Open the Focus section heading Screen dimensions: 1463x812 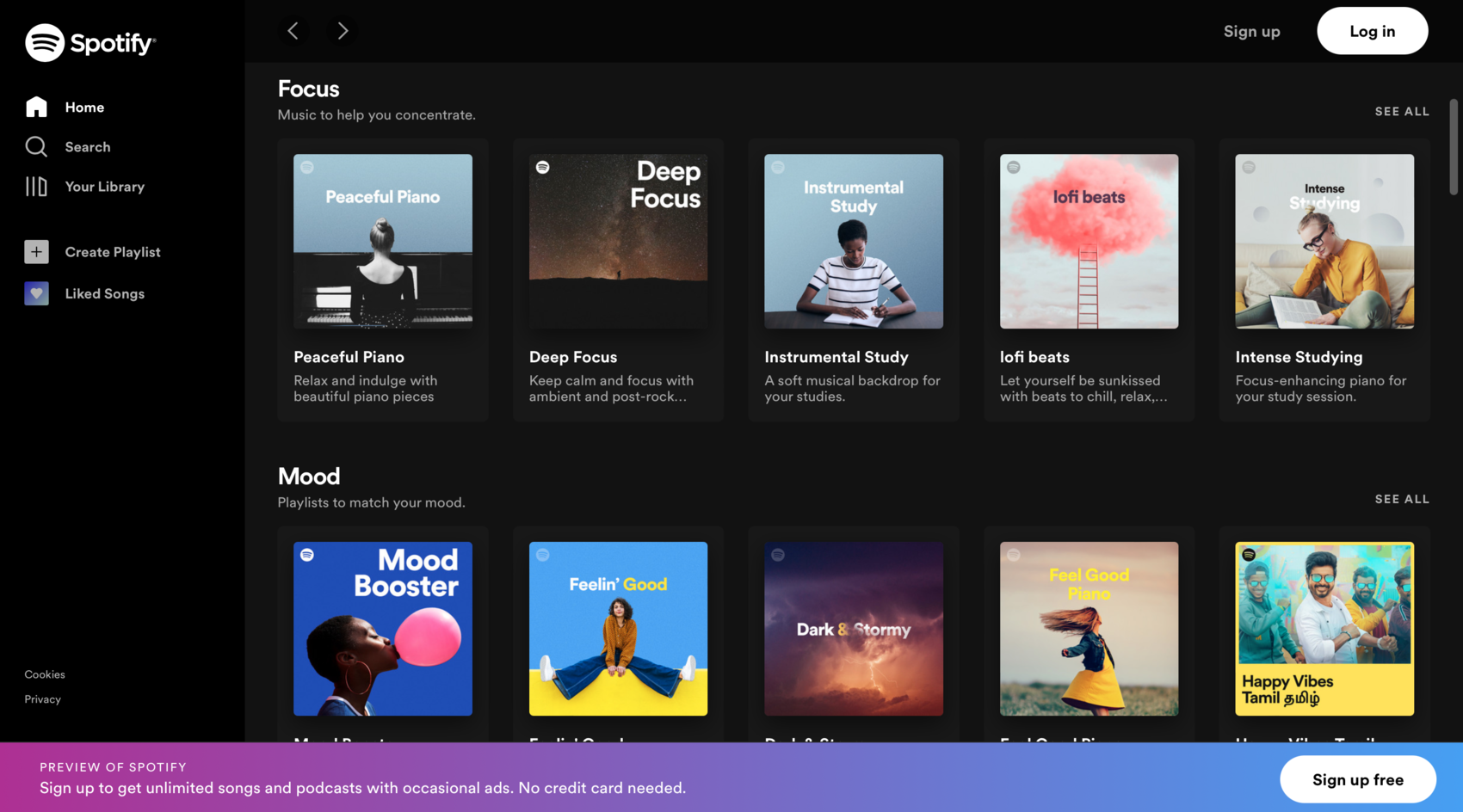point(309,89)
